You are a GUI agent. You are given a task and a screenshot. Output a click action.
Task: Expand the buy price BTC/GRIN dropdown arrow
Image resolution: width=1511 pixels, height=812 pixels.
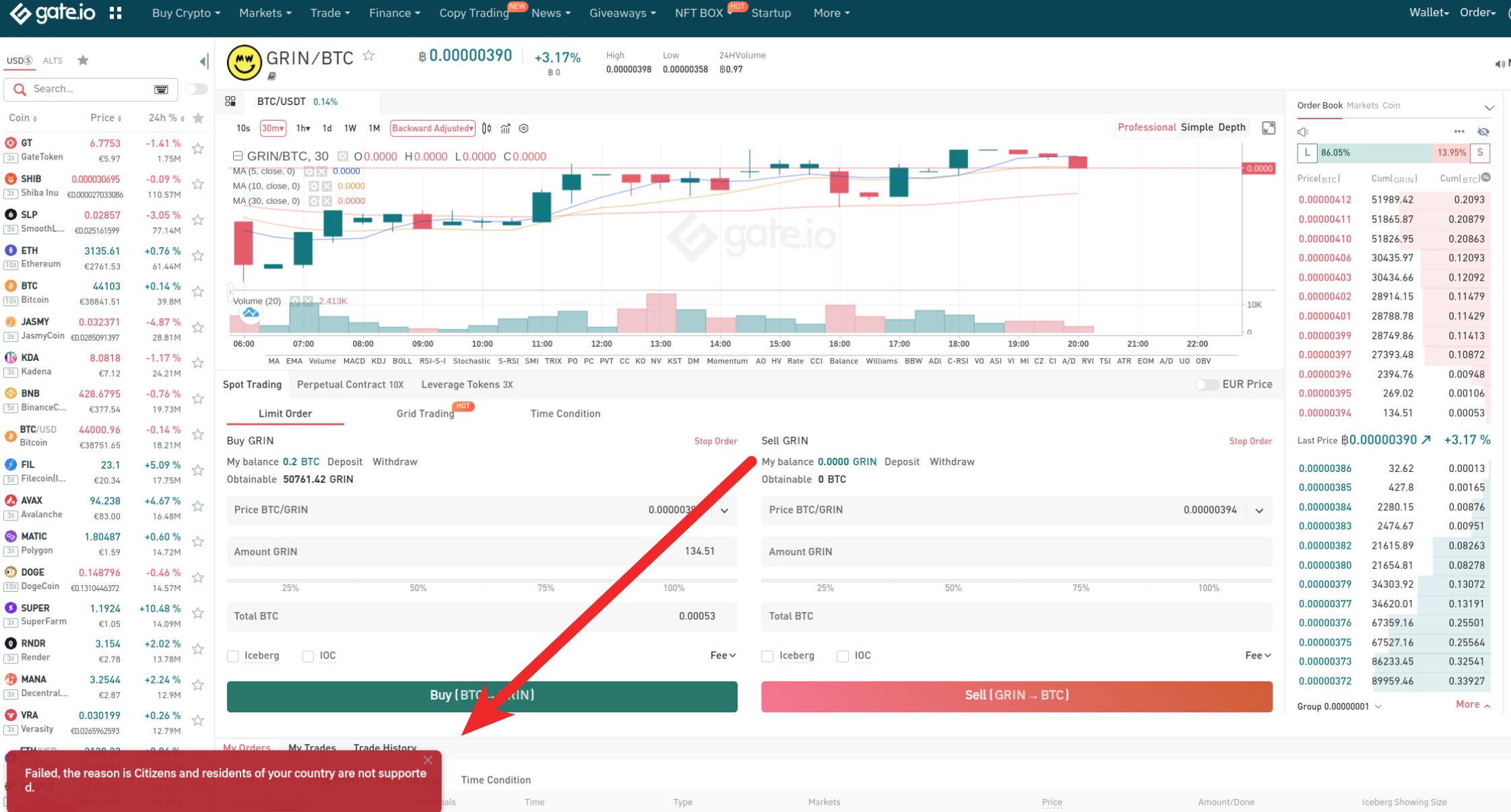click(724, 510)
